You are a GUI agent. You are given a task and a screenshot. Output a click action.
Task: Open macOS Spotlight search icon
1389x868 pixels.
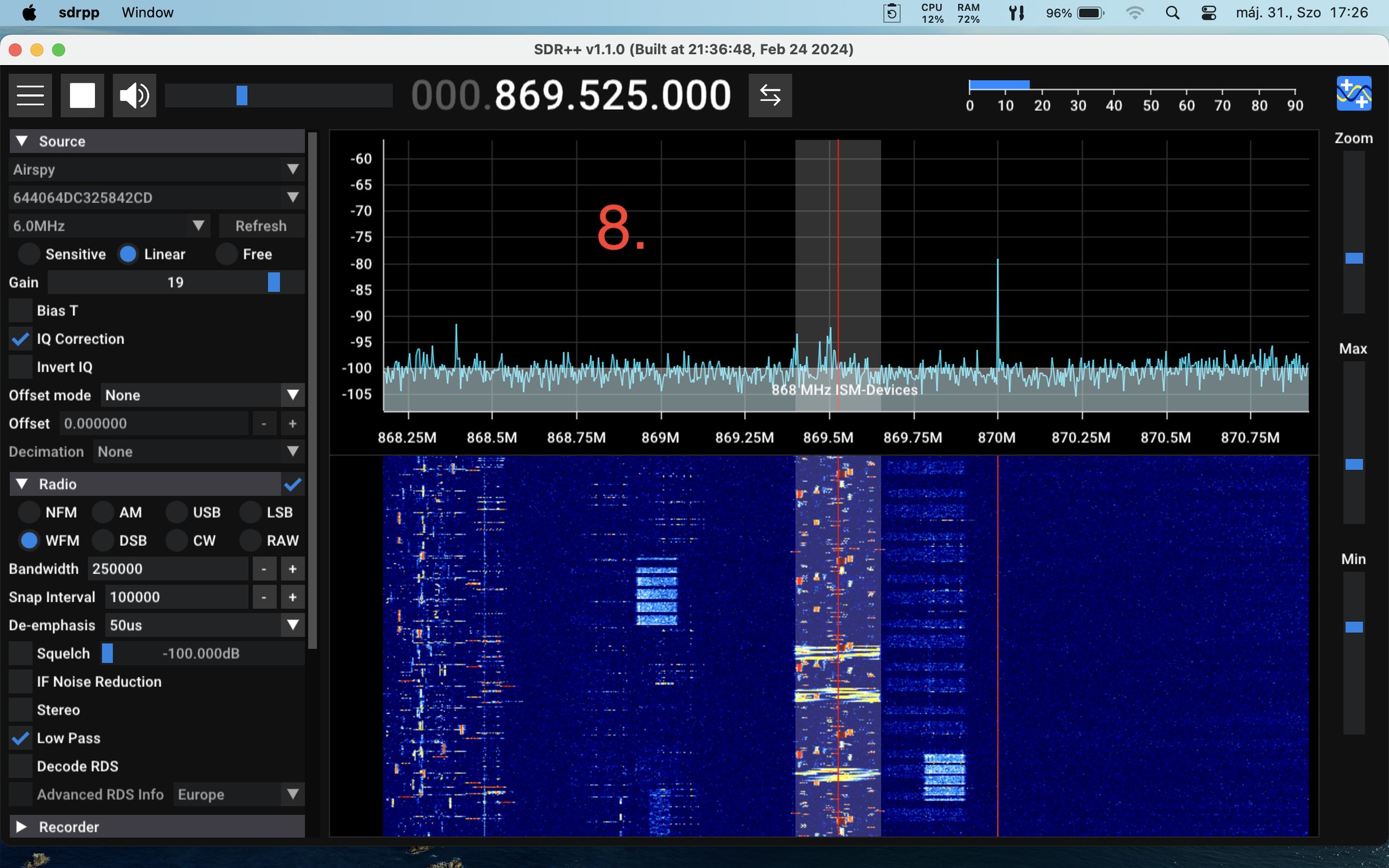(x=1173, y=13)
